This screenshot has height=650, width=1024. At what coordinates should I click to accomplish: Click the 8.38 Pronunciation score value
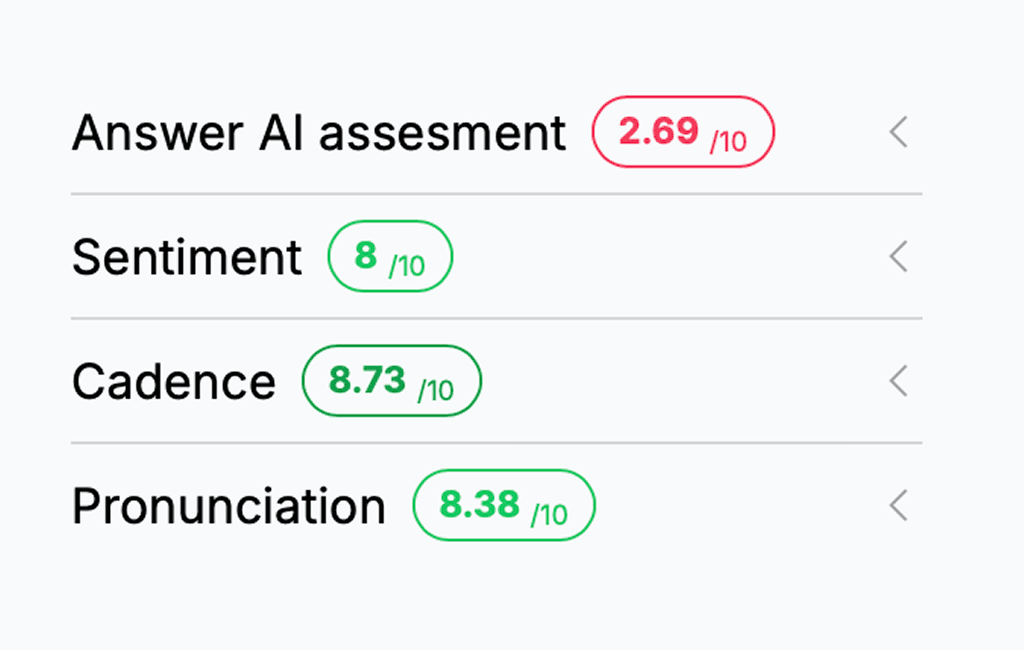[x=479, y=504]
